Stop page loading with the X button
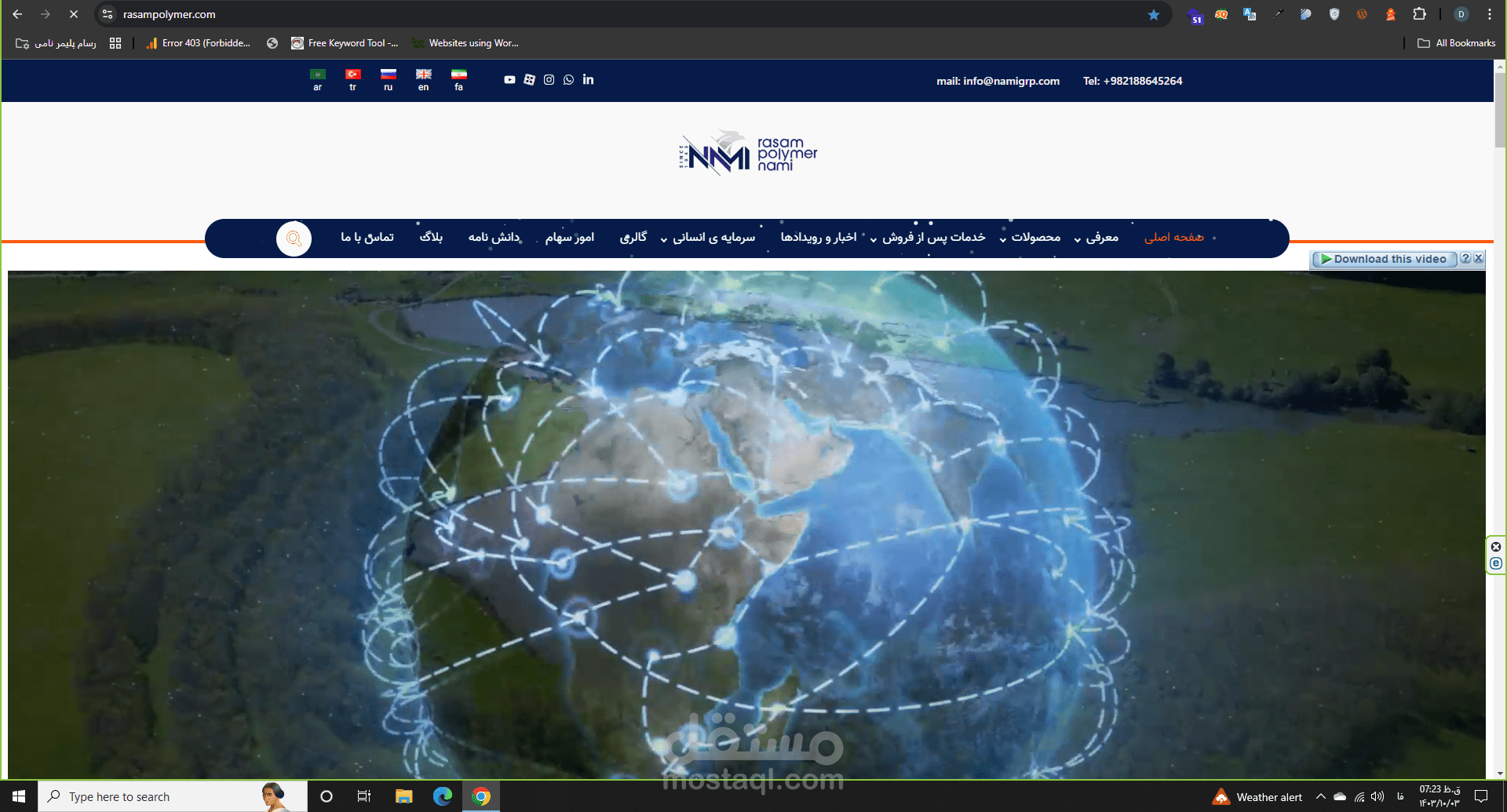The image size is (1507, 812). click(x=74, y=14)
